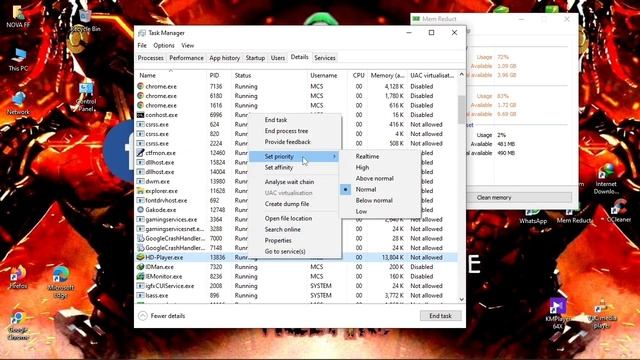Open Internet Download Manager desktop icon
This screenshot has width=640, height=360.
(x=606, y=178)
